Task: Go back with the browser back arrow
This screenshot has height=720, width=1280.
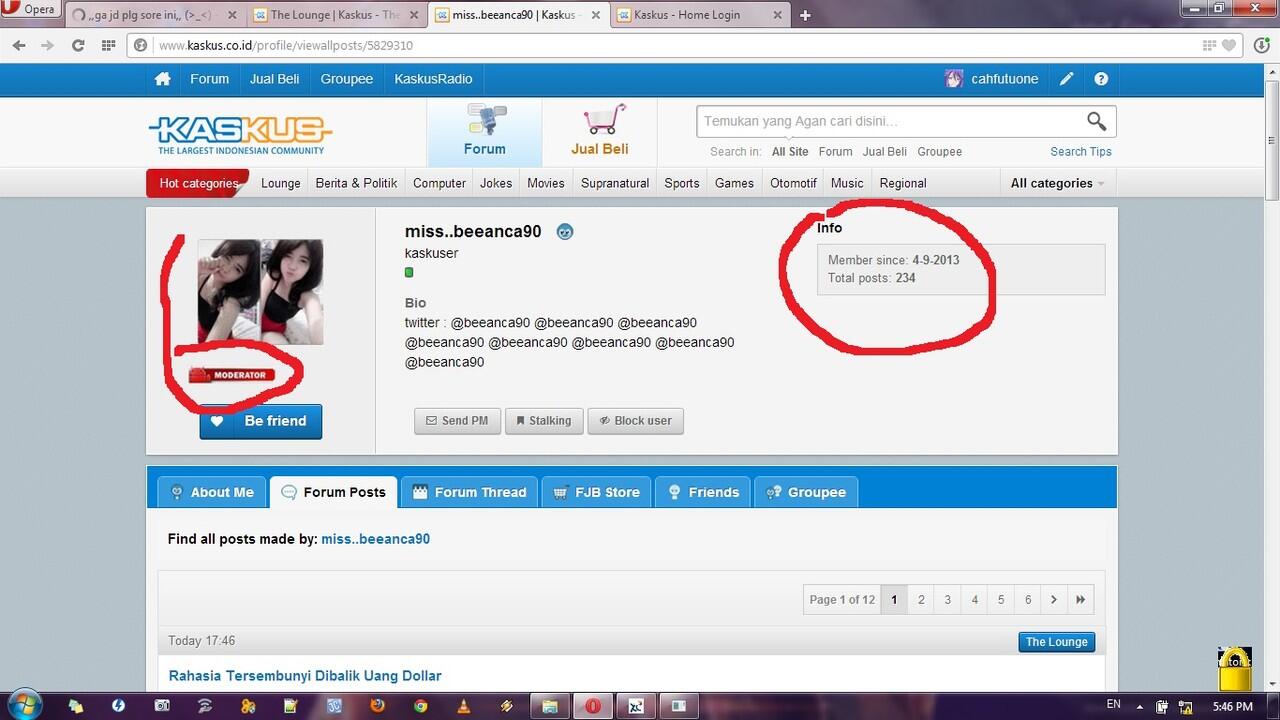Action: pos(19,45)
